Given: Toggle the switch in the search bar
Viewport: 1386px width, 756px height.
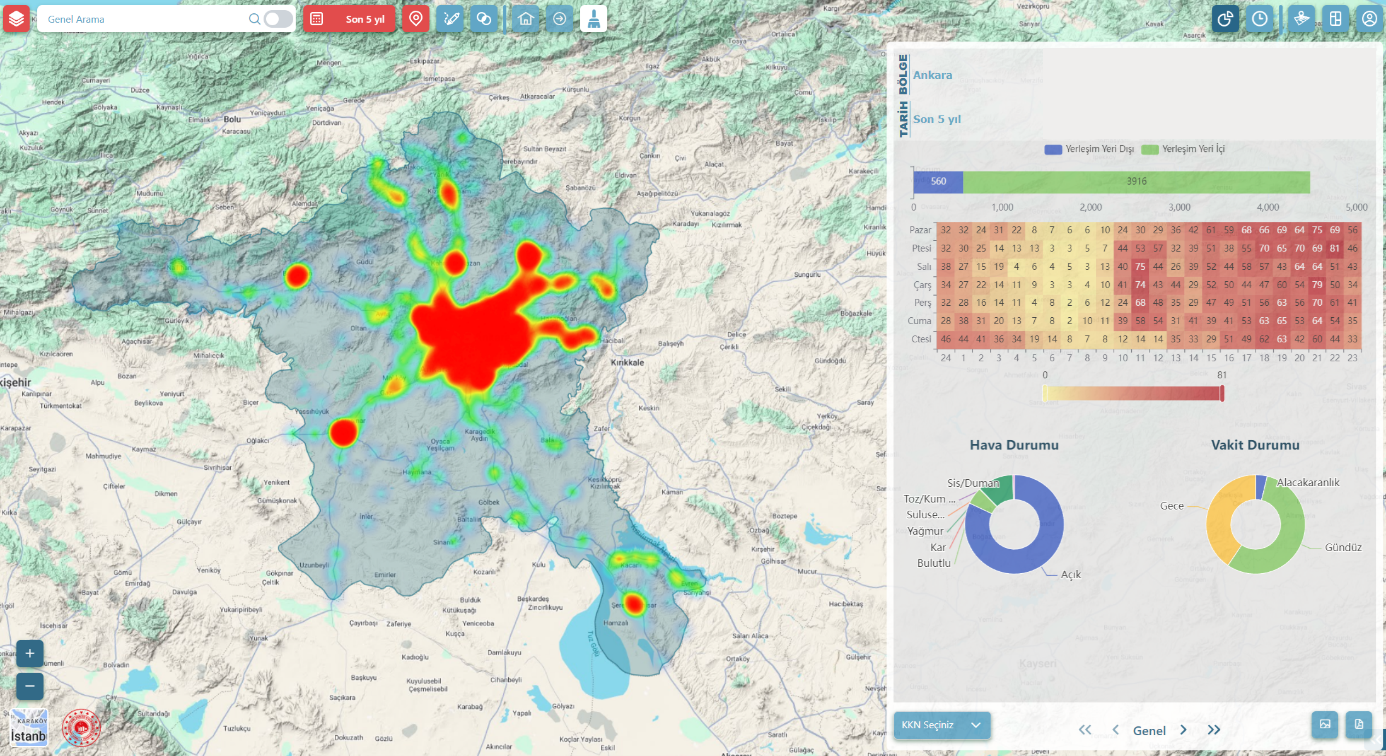Looking at the screenshot, I should [279, 19].
